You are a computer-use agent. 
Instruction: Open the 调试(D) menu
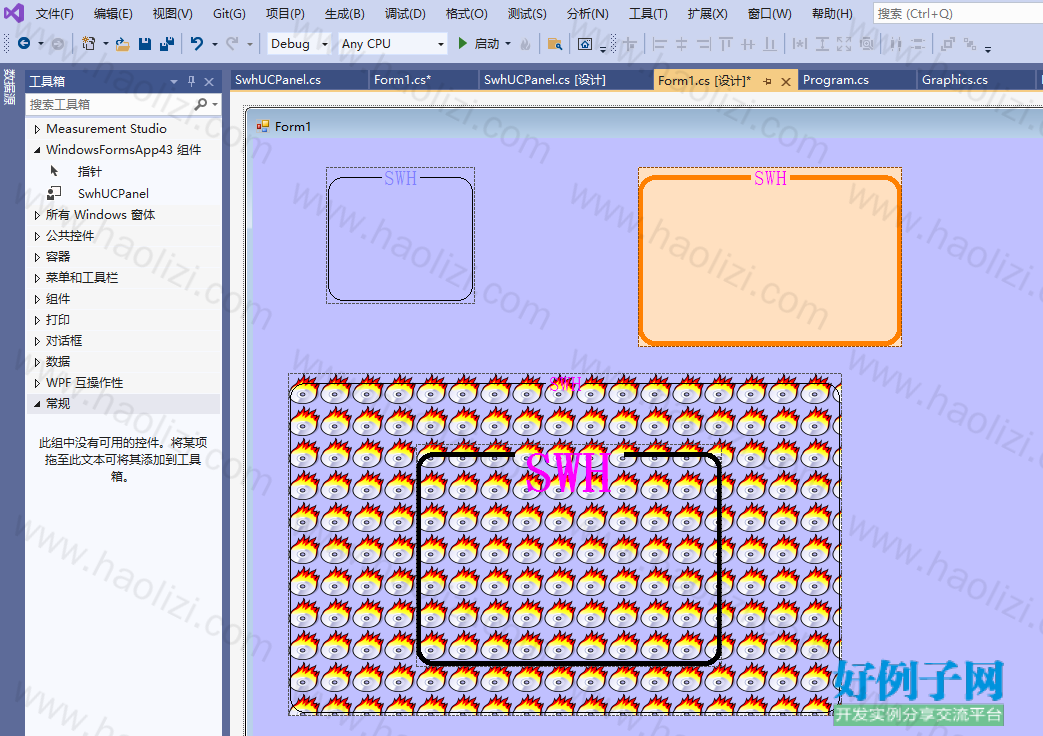[405, 13]
